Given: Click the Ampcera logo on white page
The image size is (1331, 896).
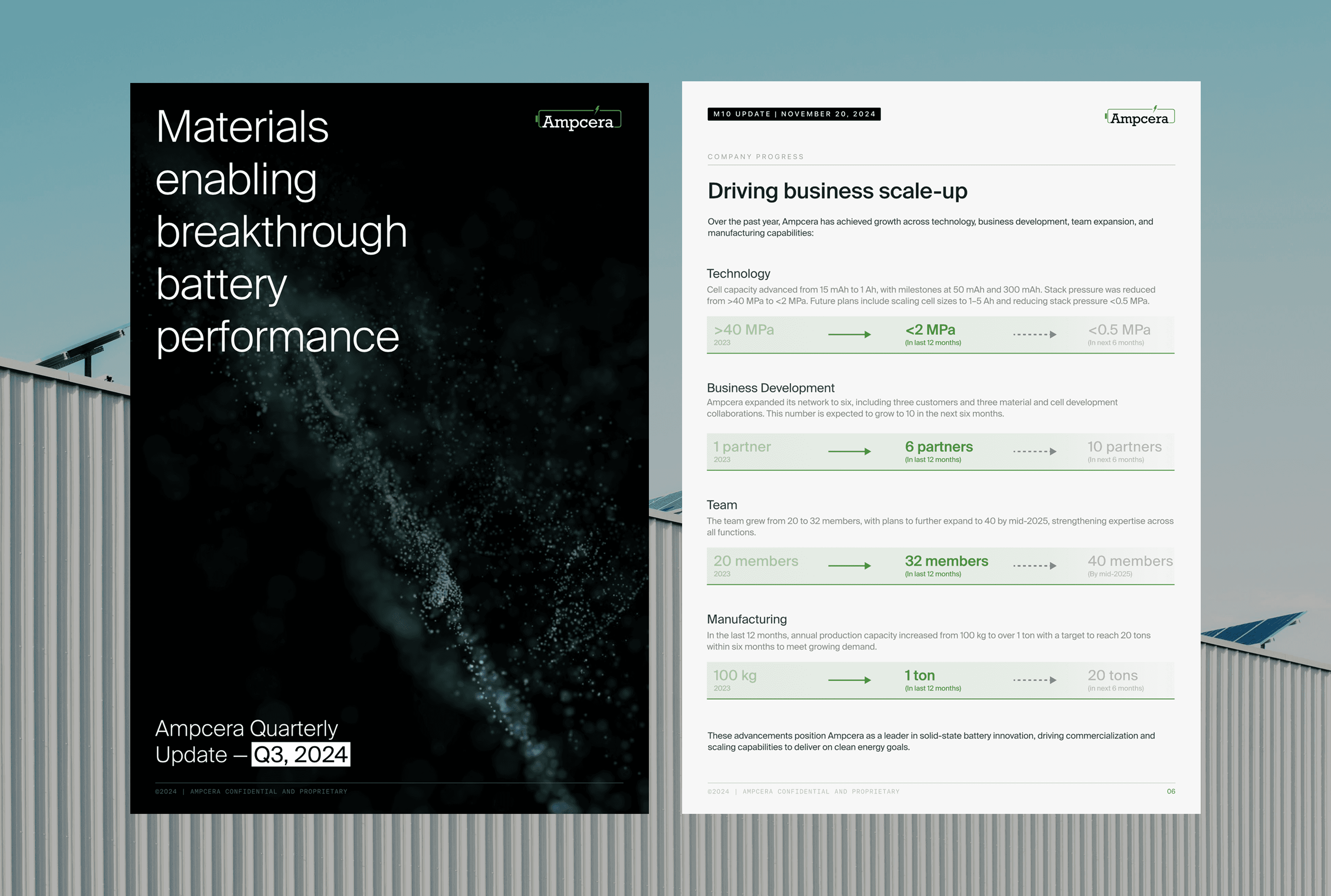Looking at the screenshot, I should click(x=1140, y=117).
